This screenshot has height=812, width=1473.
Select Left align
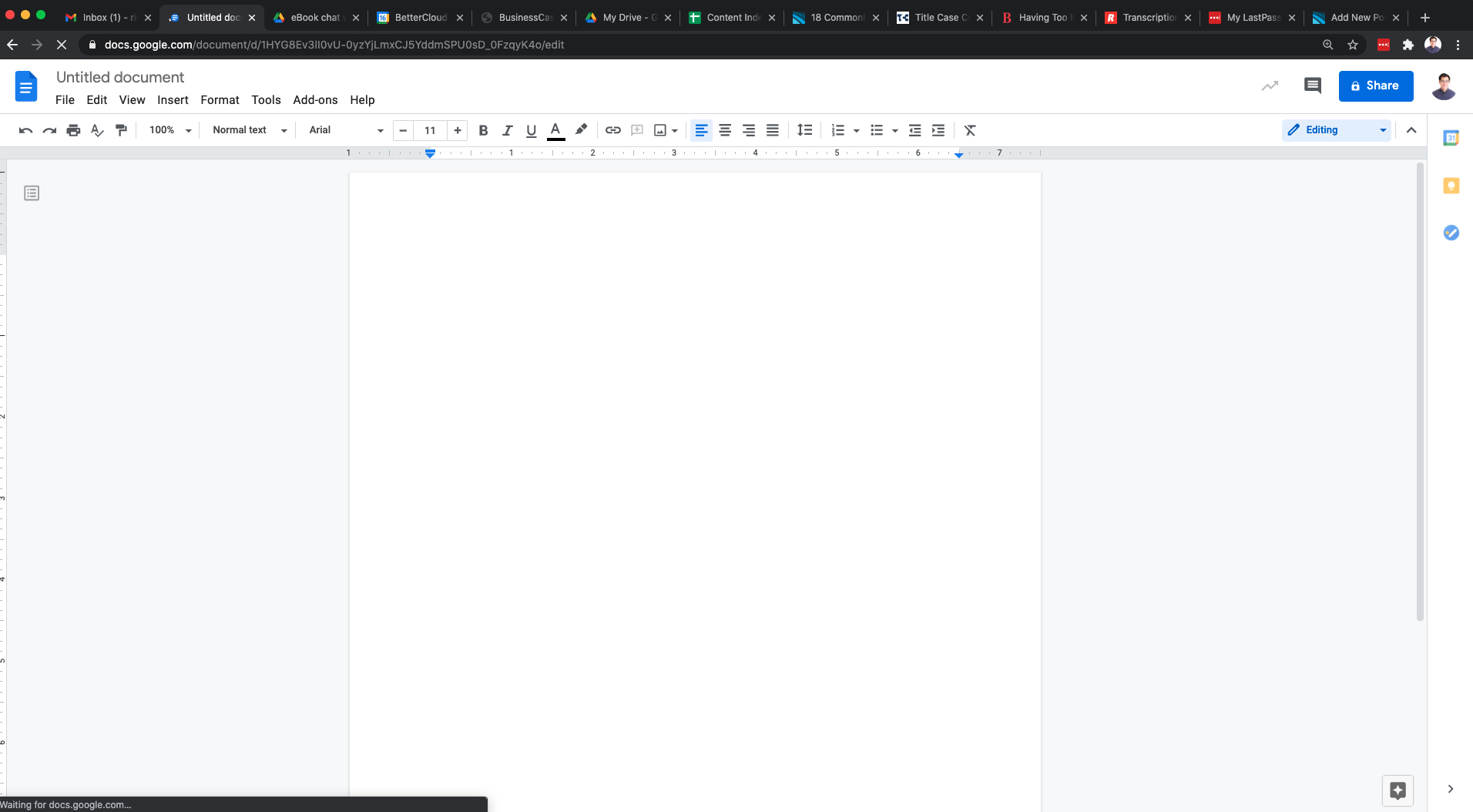701,130
